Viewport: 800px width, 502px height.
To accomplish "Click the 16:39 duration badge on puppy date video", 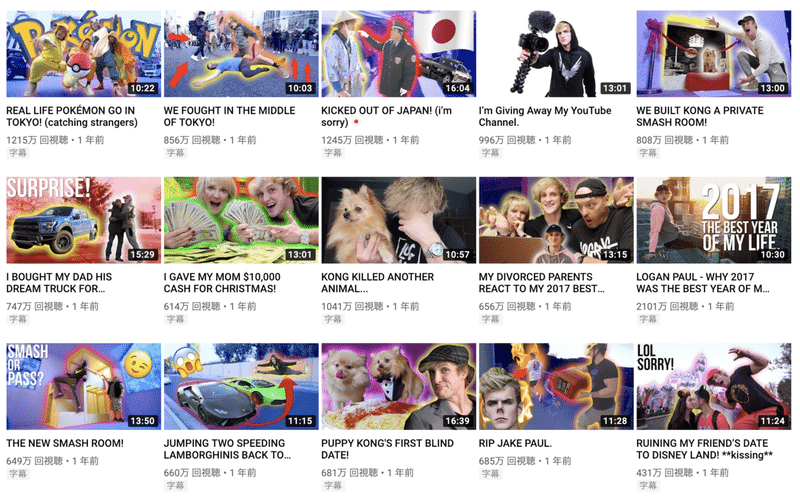I will click(457, 421).
